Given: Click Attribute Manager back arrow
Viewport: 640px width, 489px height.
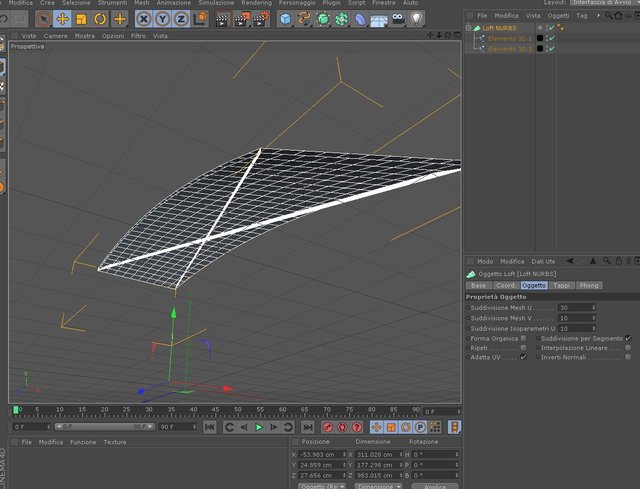Looking at the screenshot, I should pyautogui.click(x=570, y=261).
